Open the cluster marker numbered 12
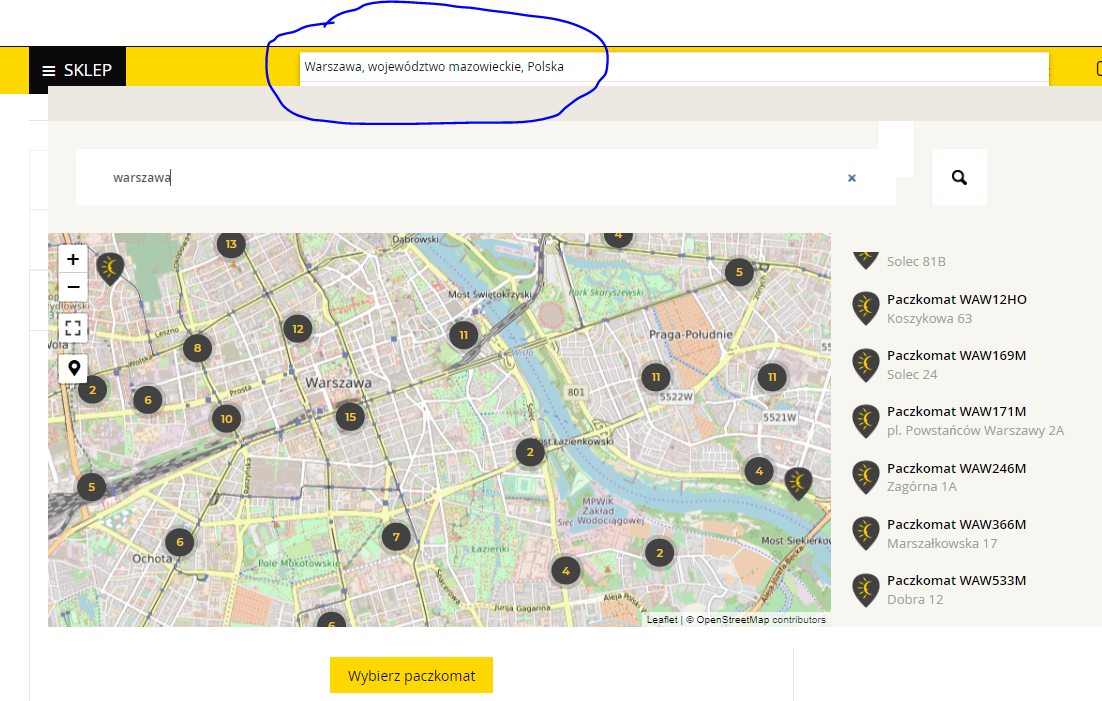1102x701 pixels. (297, 328)
